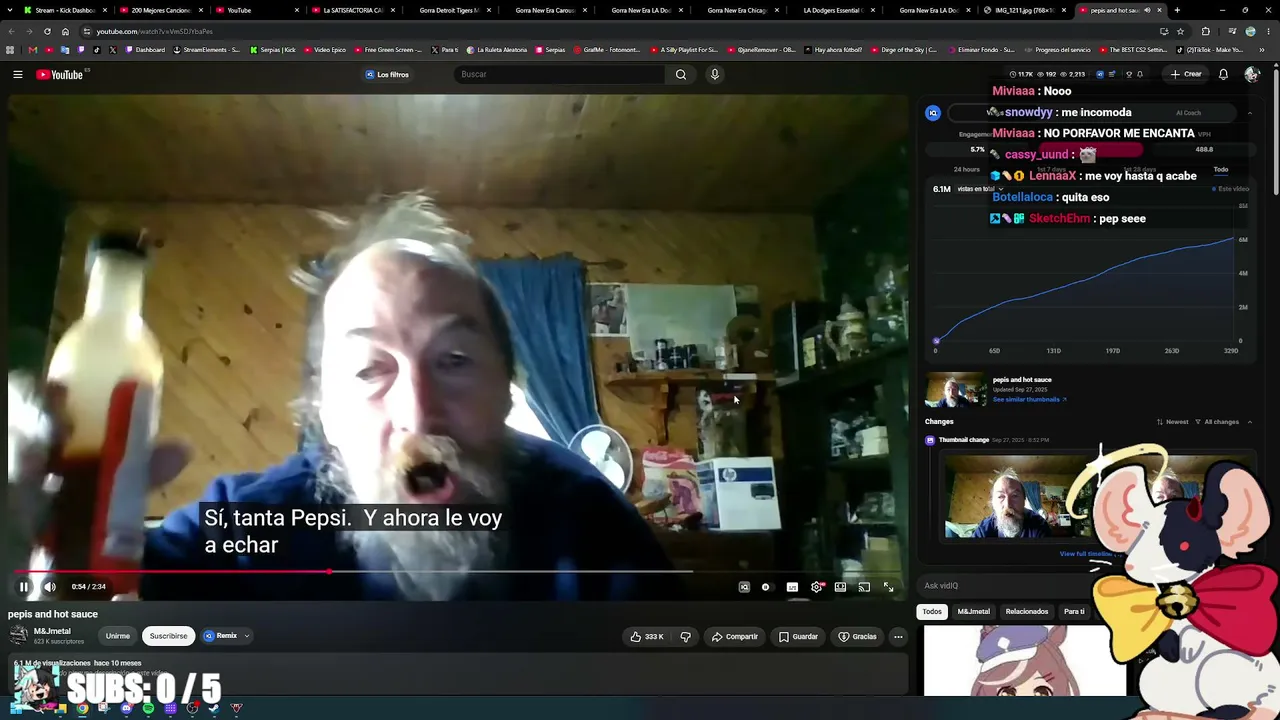Subscribe to M&Jmetal channel
Screen dimensions: 1280x720
[x=168, y=636]
